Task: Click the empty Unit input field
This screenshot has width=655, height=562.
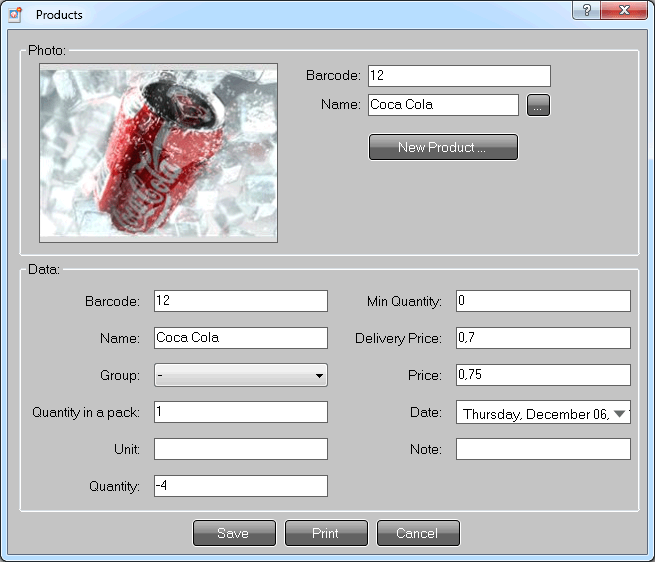Action: (241, 449)
